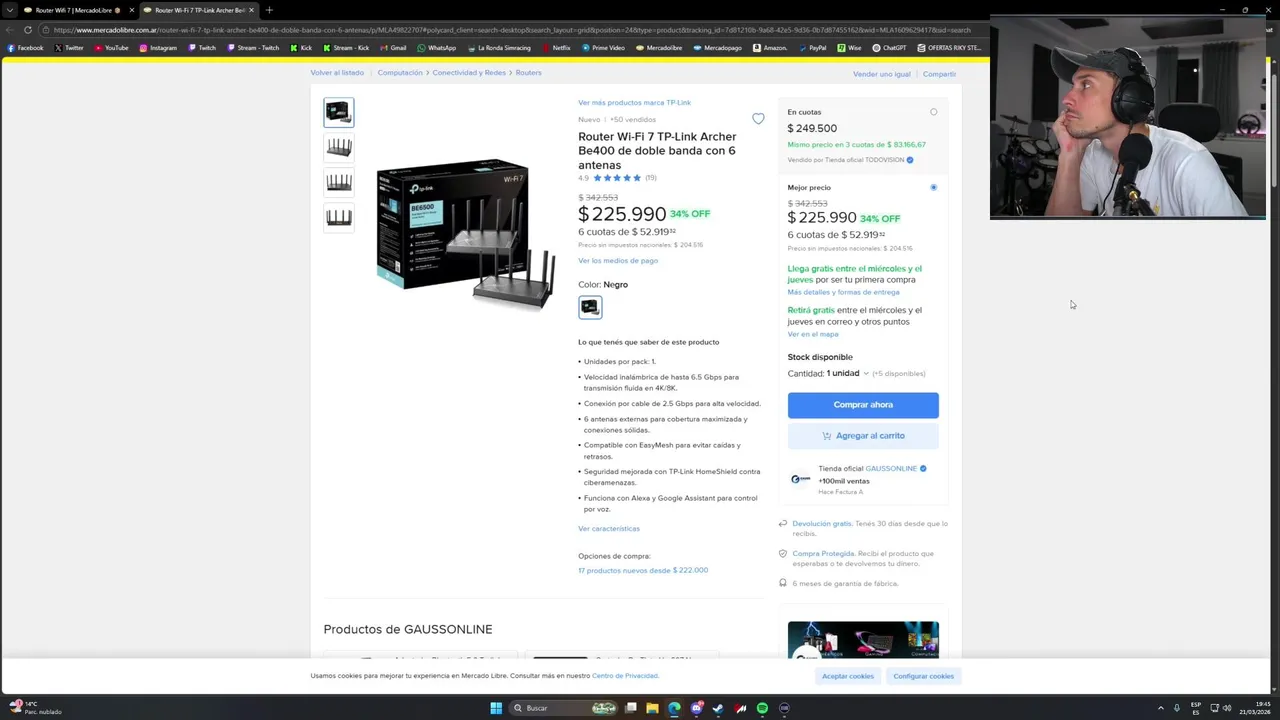Image resolution: width=1280 pixels, height=720 pixels.
Task: Click 'Vender uno igual'
Action: pyautogui.click(x=882, y=74)
